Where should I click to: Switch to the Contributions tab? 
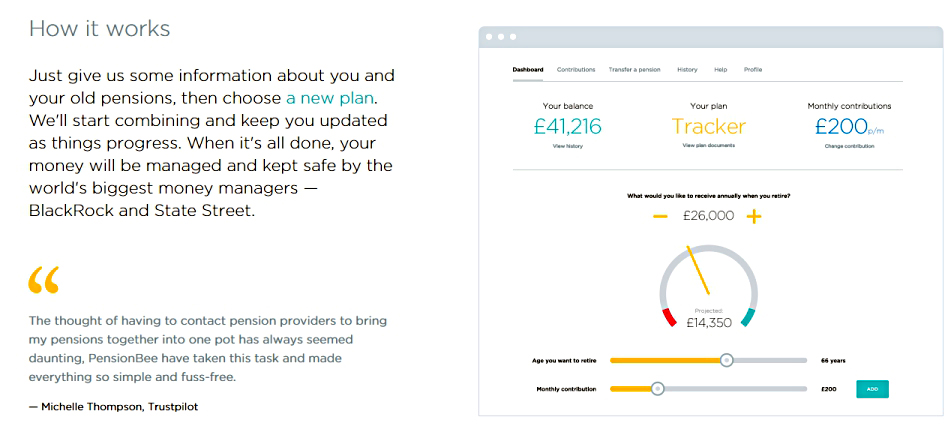click(x=576, y=70)
